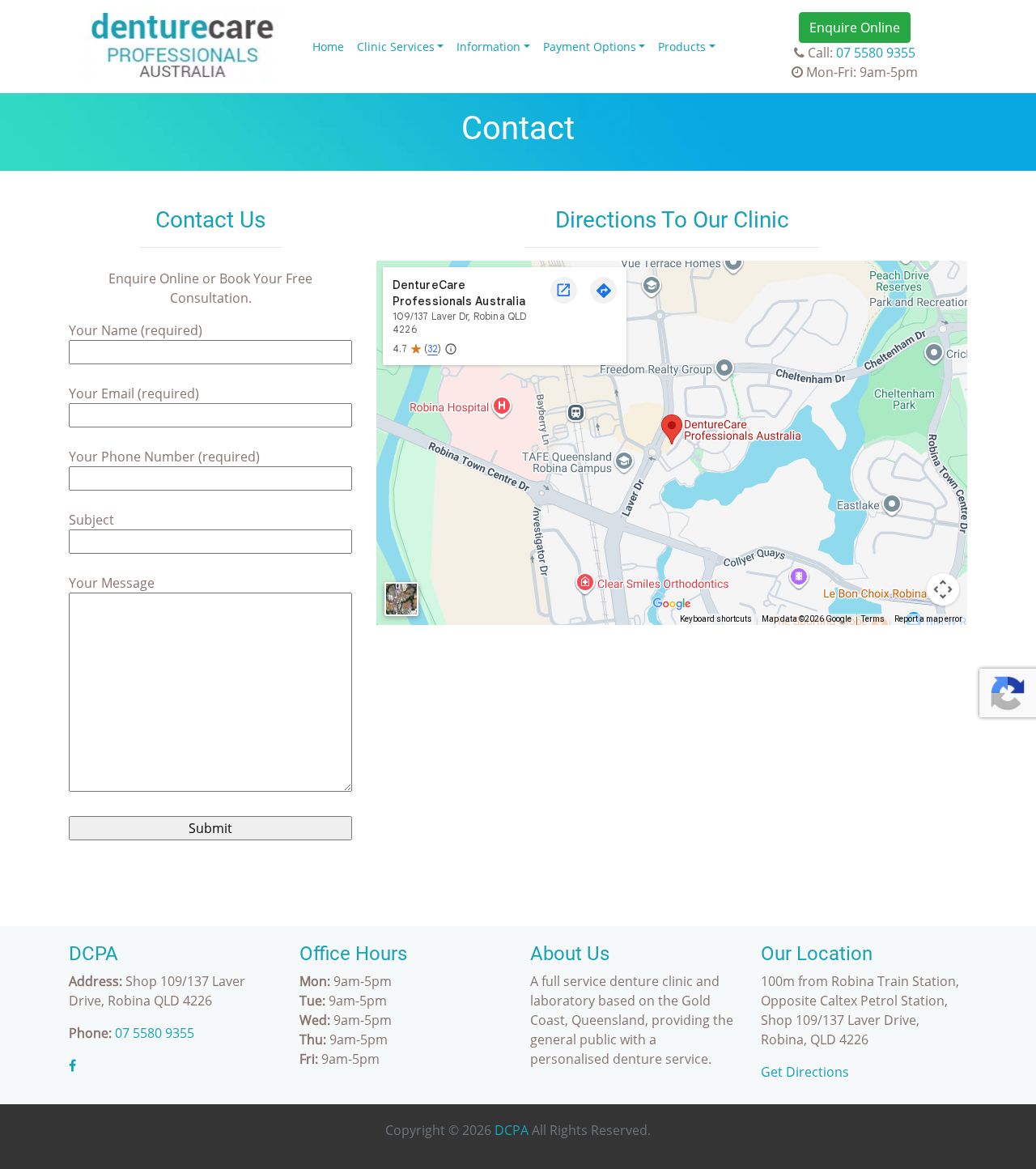
Task: Select the Eastlake map marker
Action: tap(892, 504)
